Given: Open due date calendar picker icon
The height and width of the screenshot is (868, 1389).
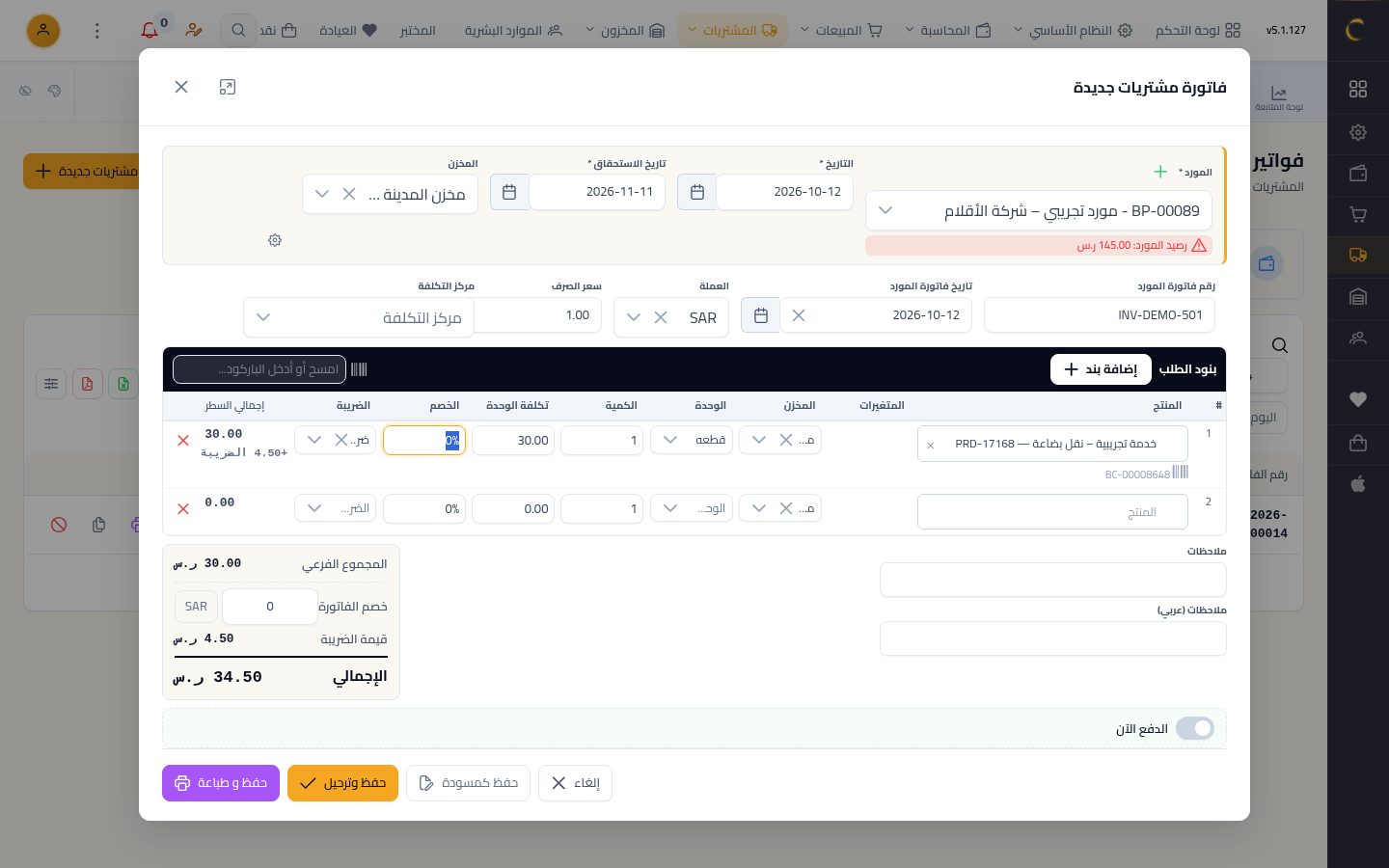Looking at the screenshot, I should click(509, 192).
